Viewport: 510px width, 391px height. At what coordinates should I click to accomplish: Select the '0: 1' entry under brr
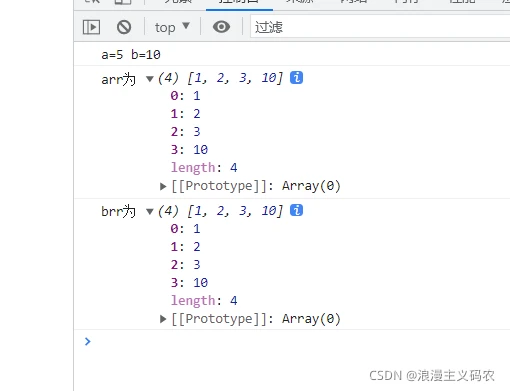pyautogui.click(x=185, y=229)
